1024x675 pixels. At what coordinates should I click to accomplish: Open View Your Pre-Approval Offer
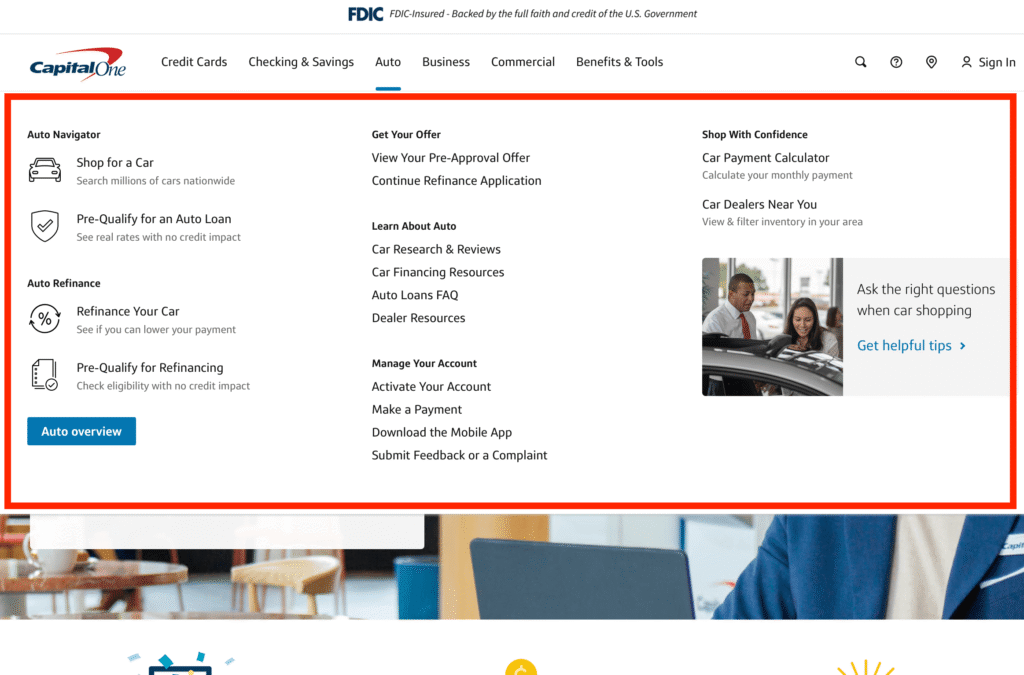click(451, 158)
